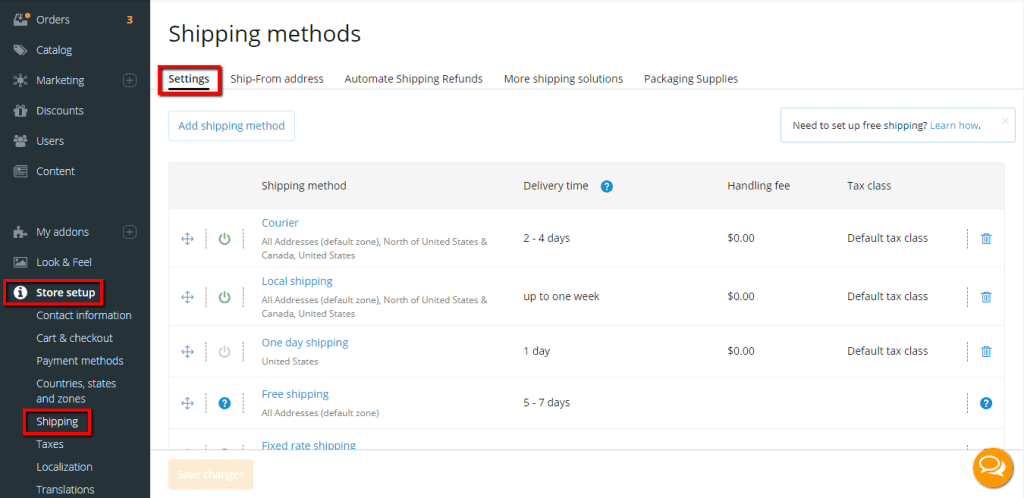Click 'up to one week' delivery time
The image size is (1024, 498).
[x=562, y=296]
